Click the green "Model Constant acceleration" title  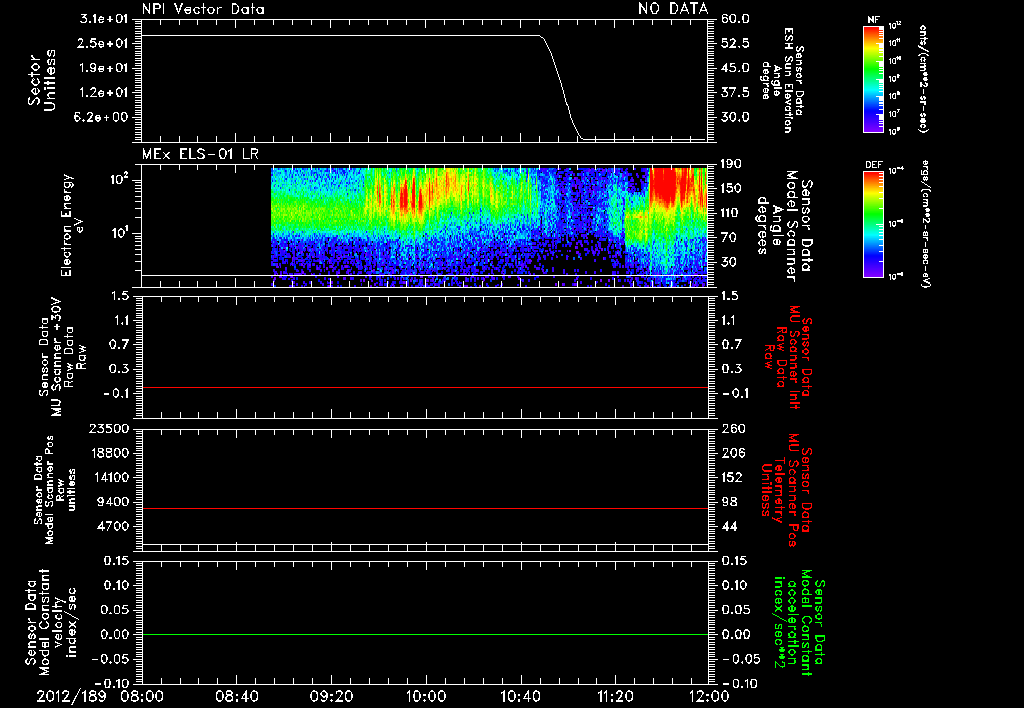point(799,622)
